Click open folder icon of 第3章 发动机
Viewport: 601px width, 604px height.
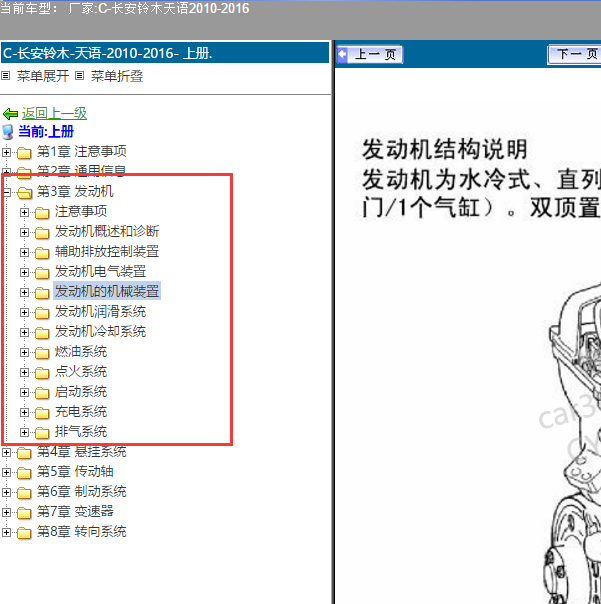[x=24, y=193]
